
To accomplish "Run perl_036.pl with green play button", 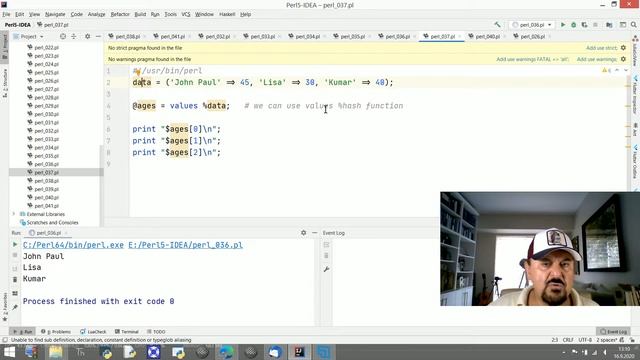I will (563, 25).
